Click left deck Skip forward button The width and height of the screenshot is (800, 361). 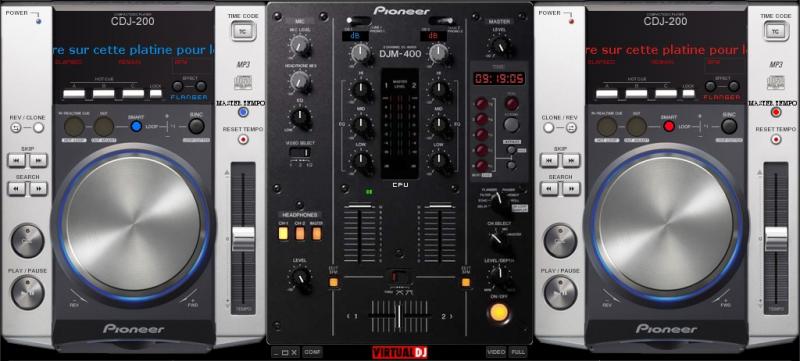(38, 161)
